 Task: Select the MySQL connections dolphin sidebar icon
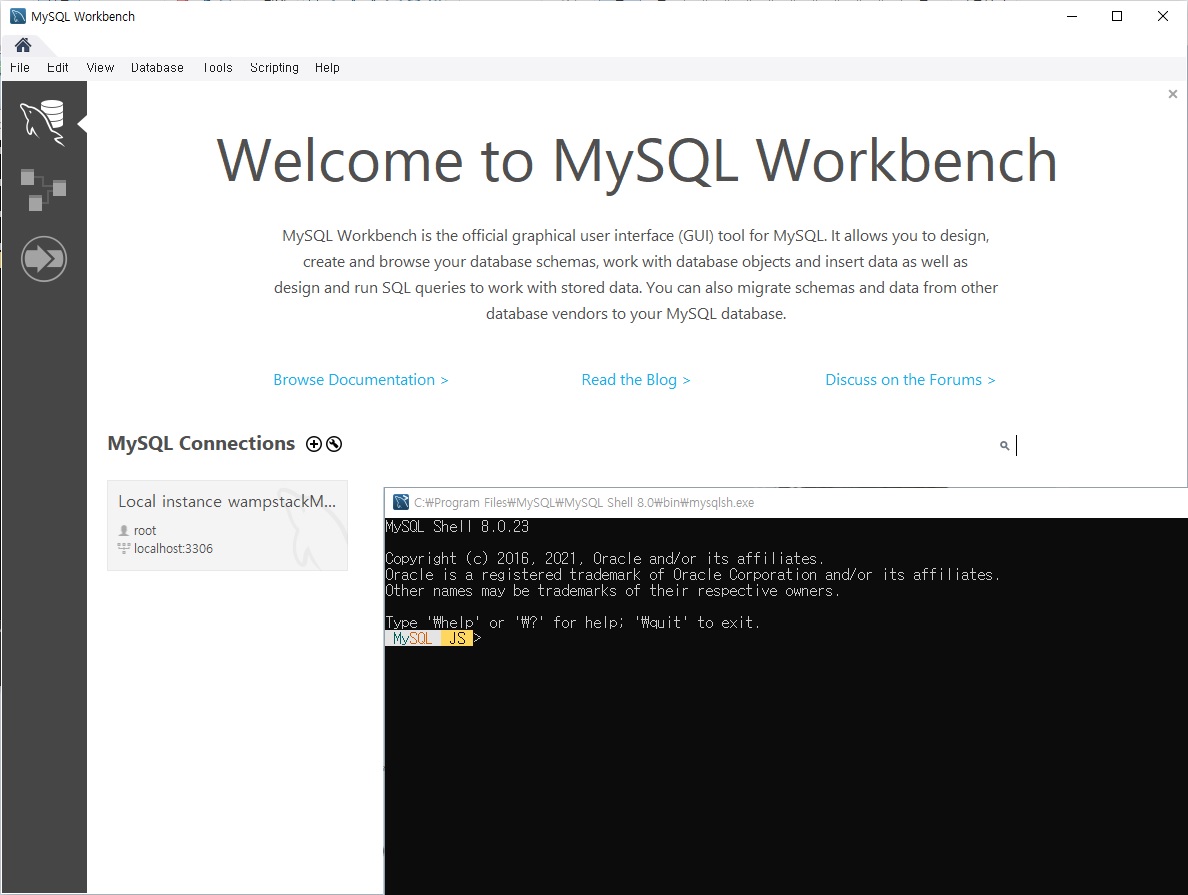pos(43,122)
